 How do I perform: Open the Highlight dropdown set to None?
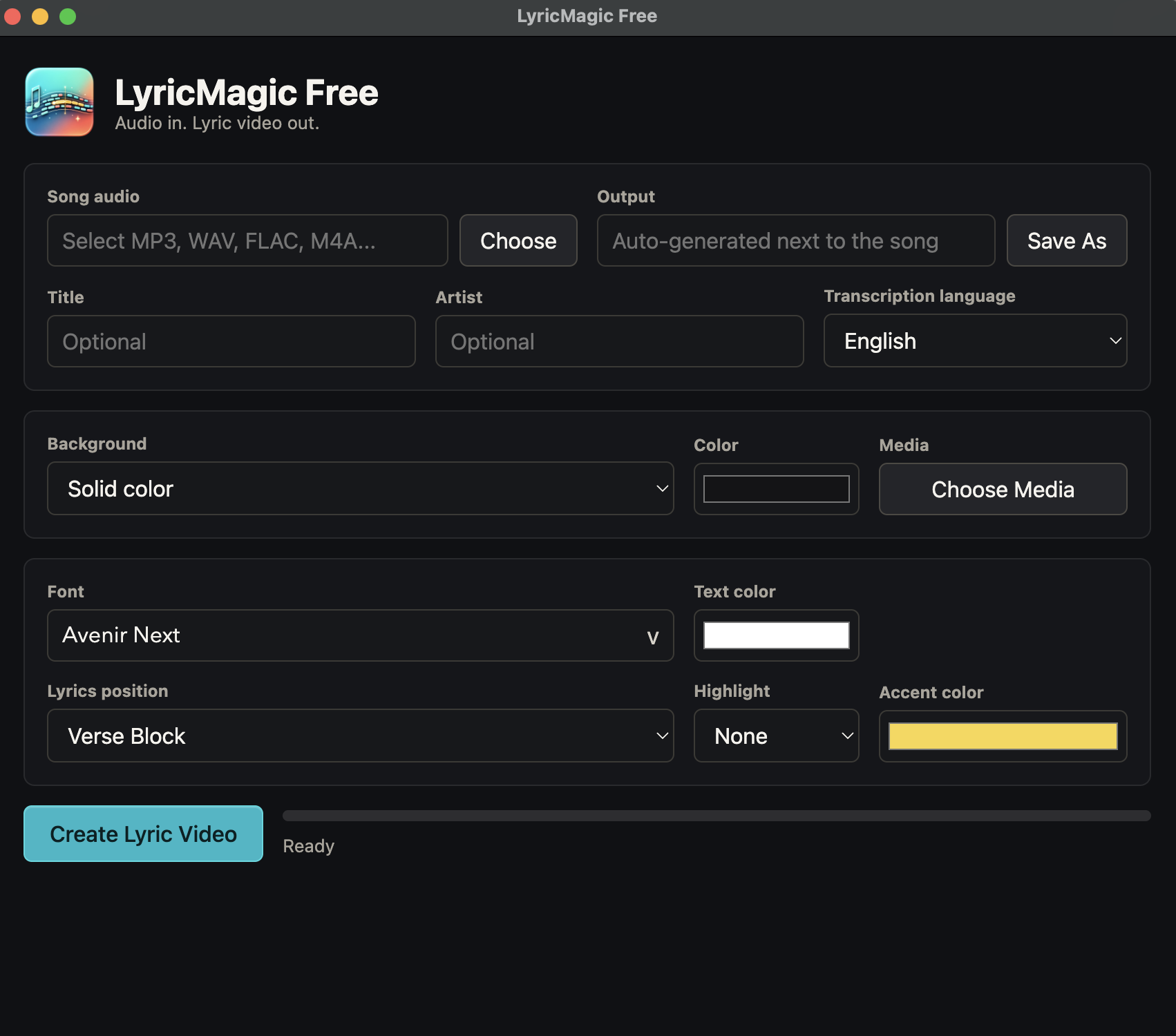pos(777,736)
